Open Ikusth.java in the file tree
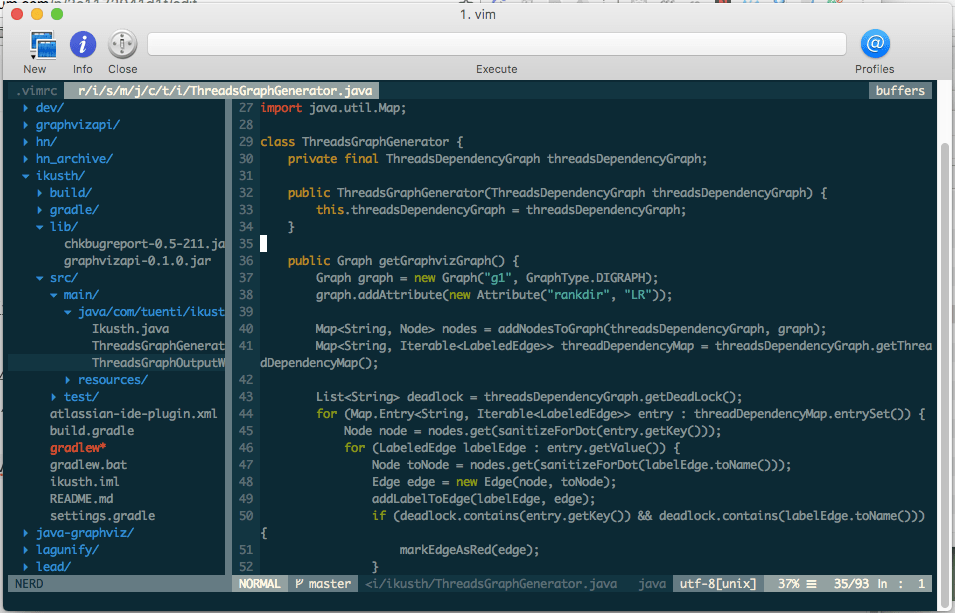Viewport: 955px width, 613px height. (x=130, y=329)
